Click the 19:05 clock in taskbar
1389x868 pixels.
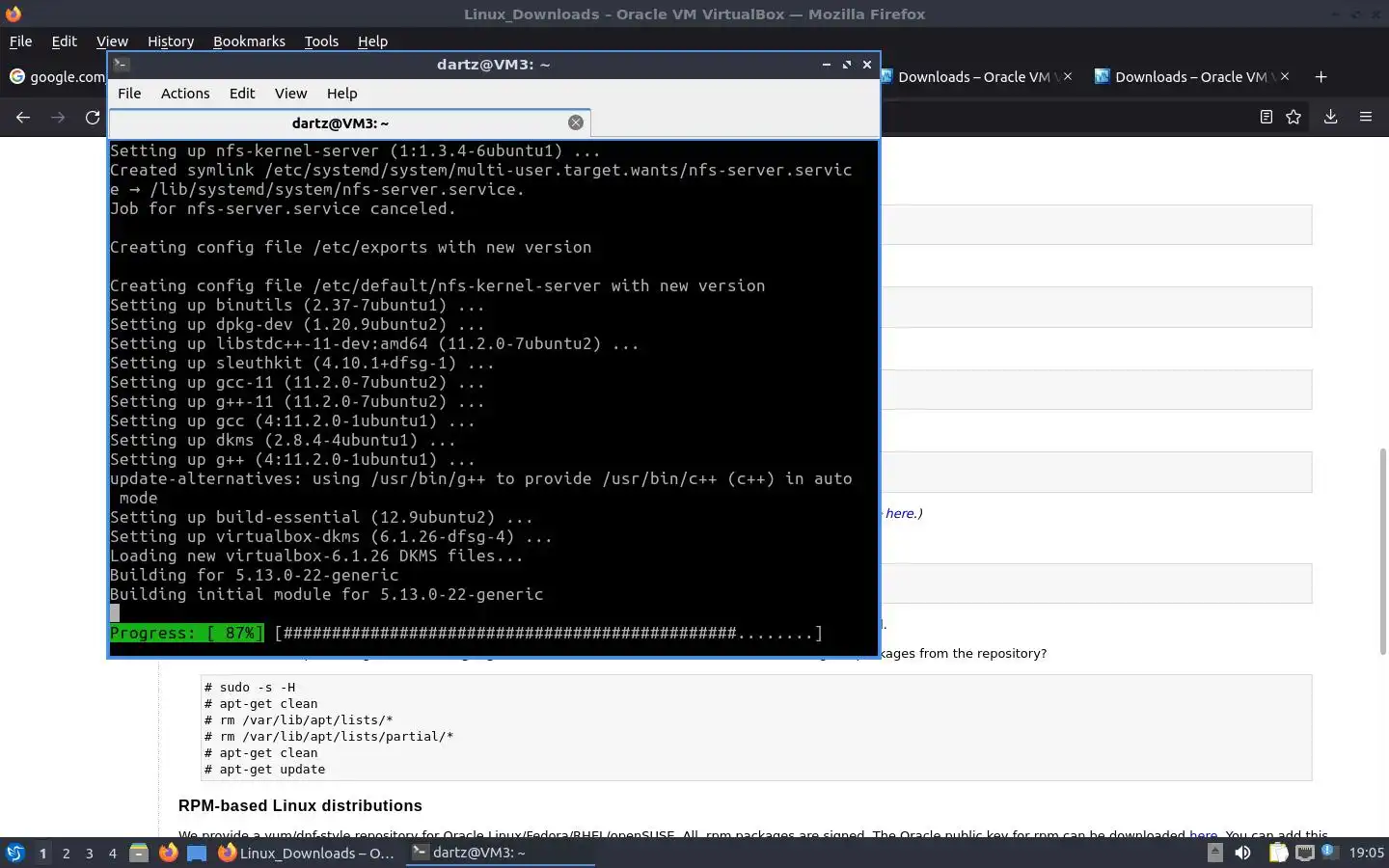[x=1366, y=853]
